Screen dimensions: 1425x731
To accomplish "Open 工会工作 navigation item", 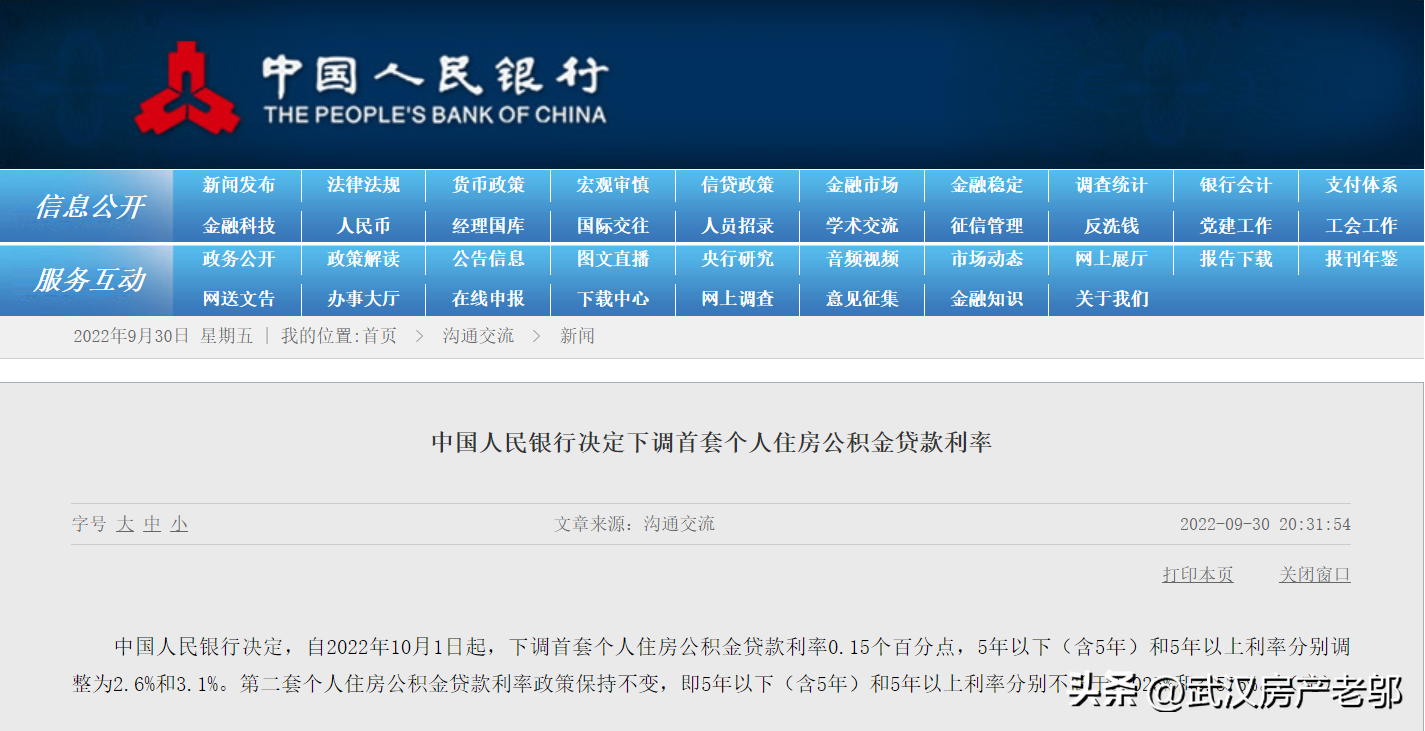I will click(1362, 226).
